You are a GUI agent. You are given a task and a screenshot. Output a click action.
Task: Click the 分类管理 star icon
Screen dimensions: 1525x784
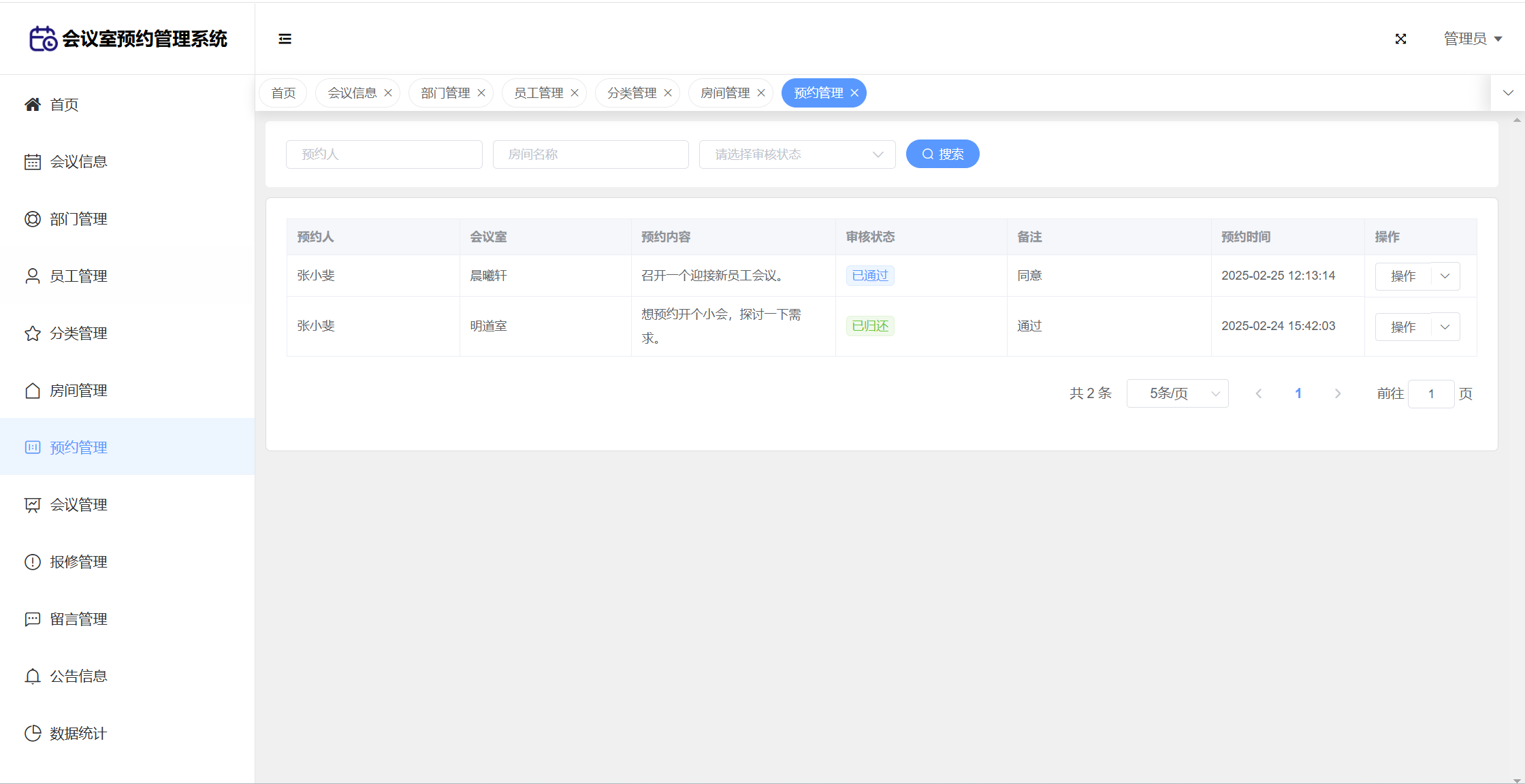coord(33,333)
